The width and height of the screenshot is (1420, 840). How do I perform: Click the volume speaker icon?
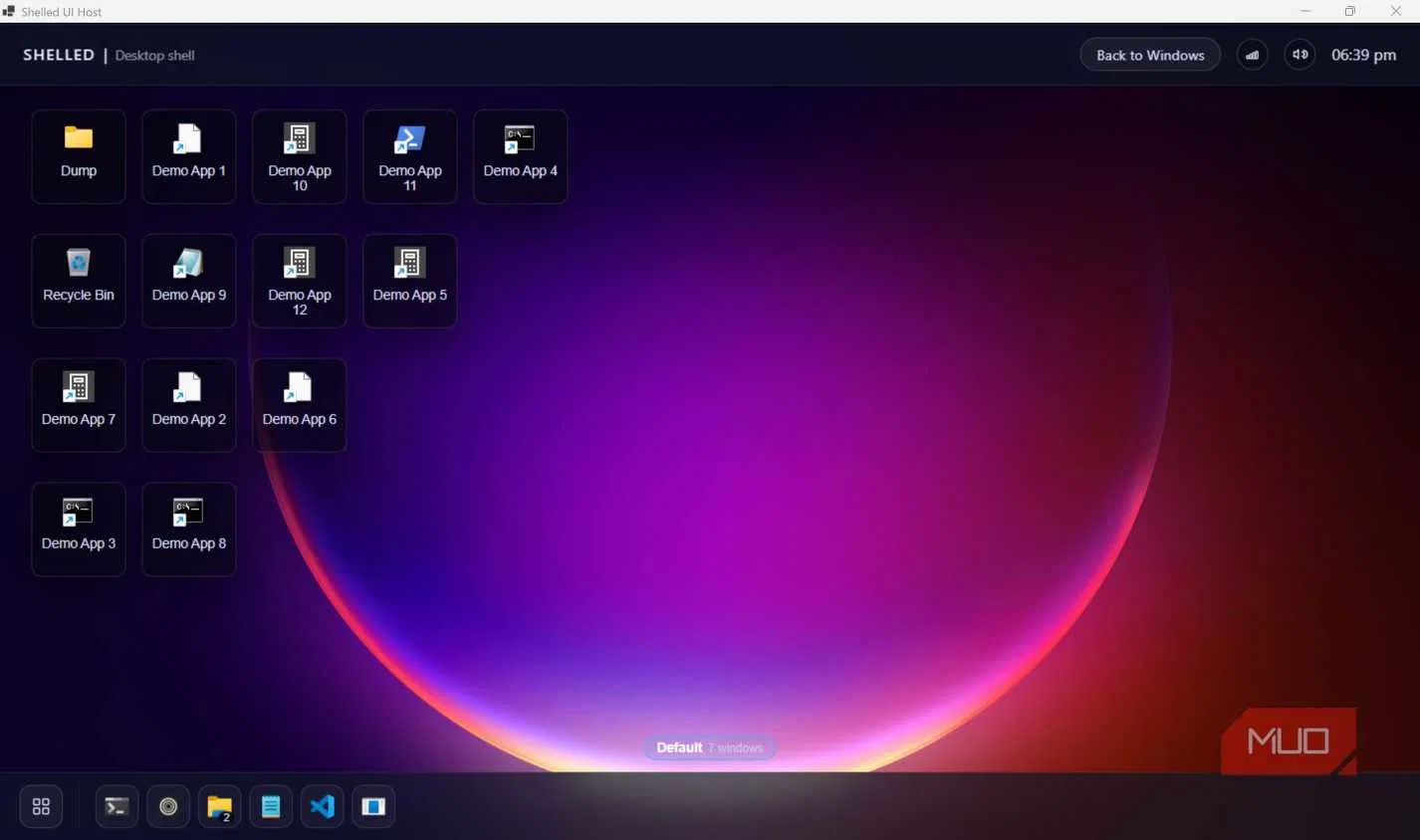[x=1301, y=55]
